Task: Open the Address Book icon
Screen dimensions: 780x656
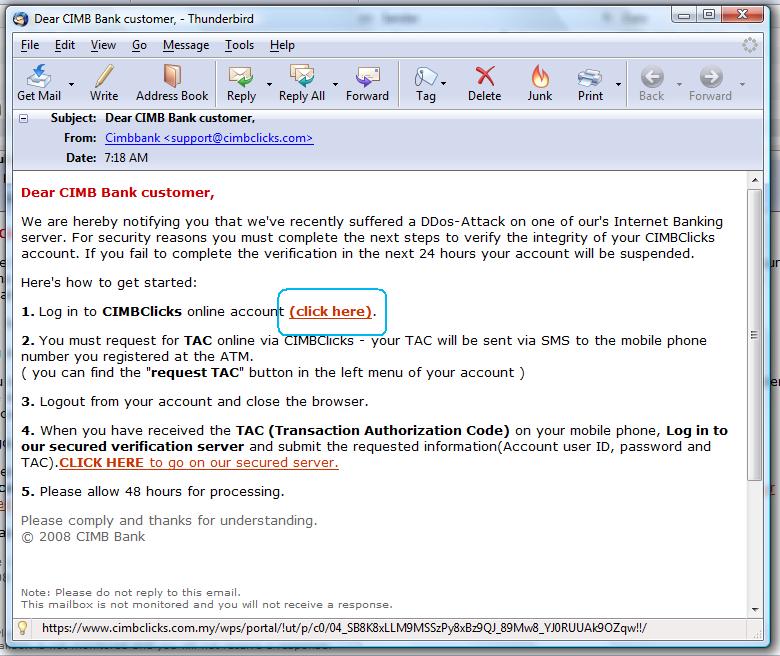Action: pos(172,77)
